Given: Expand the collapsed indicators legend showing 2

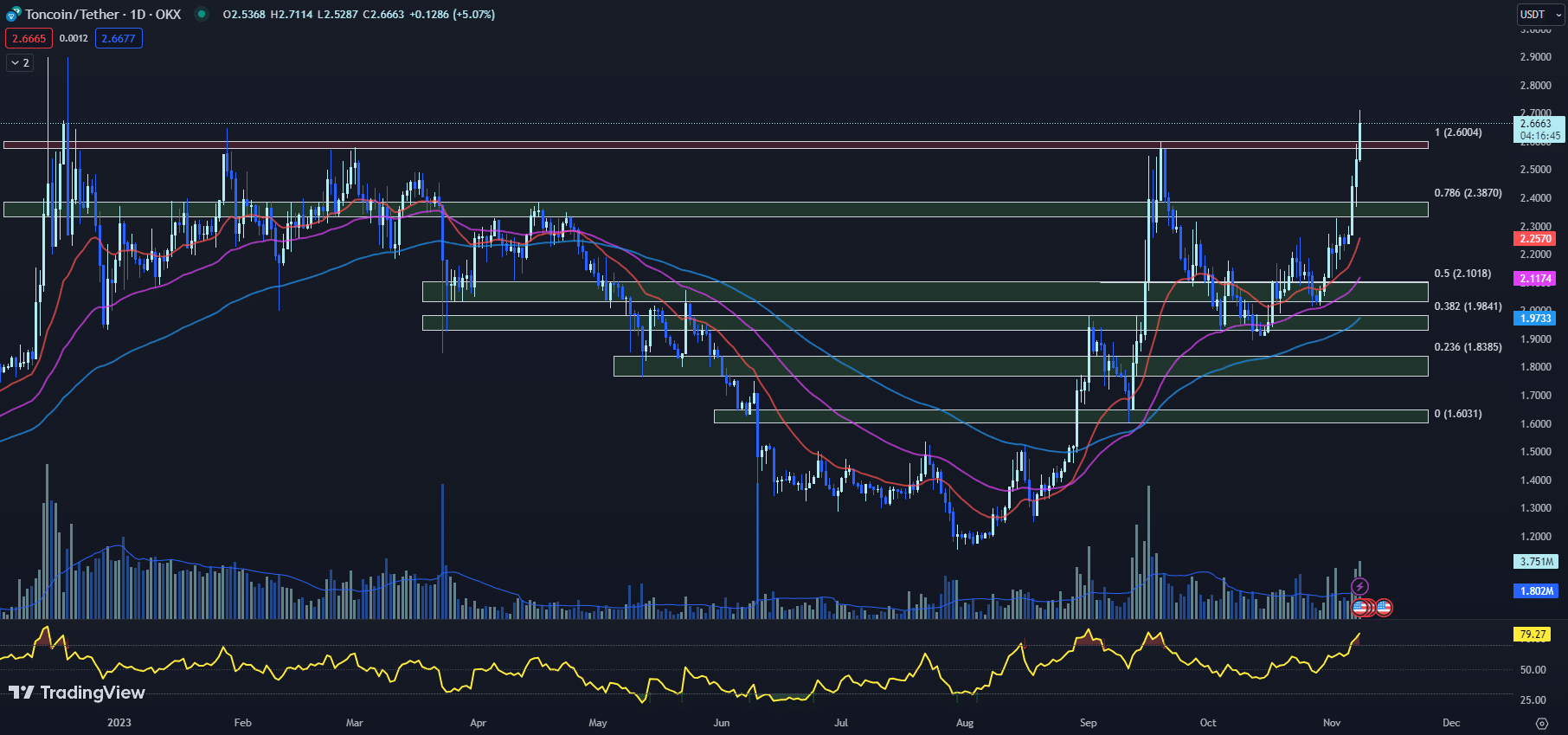Looking at the screenshot, I should click(19, 62).
